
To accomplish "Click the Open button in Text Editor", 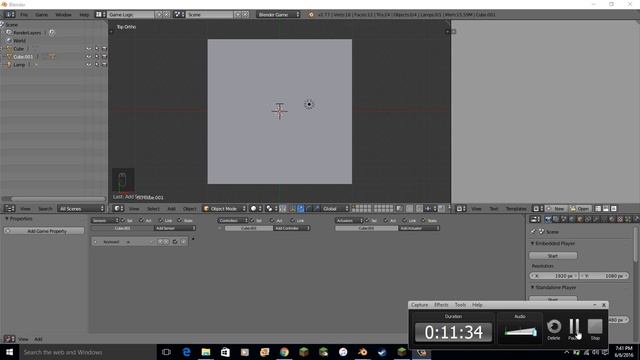I will click(x=580, y=209).
